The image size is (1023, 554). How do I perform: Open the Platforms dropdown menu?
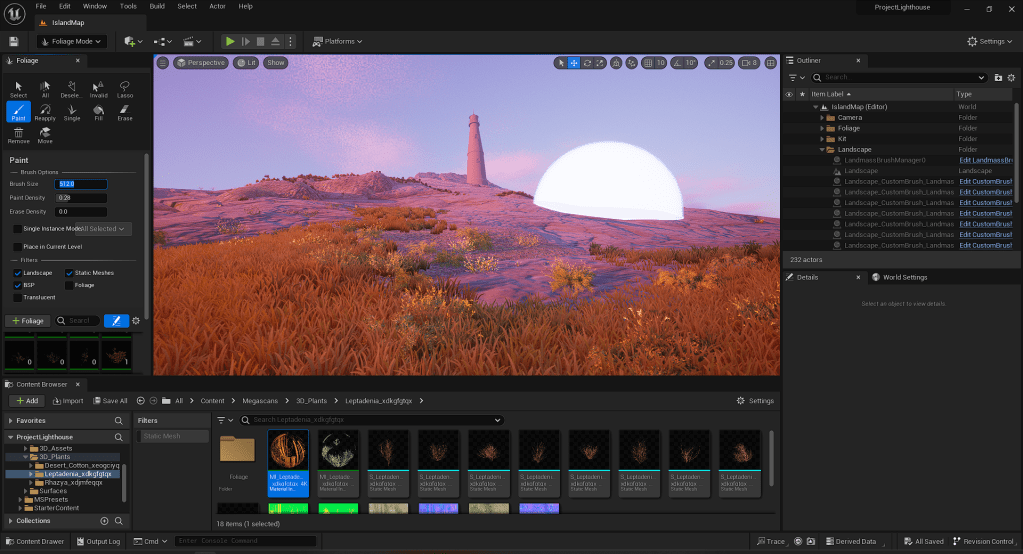tap(337, 41)
